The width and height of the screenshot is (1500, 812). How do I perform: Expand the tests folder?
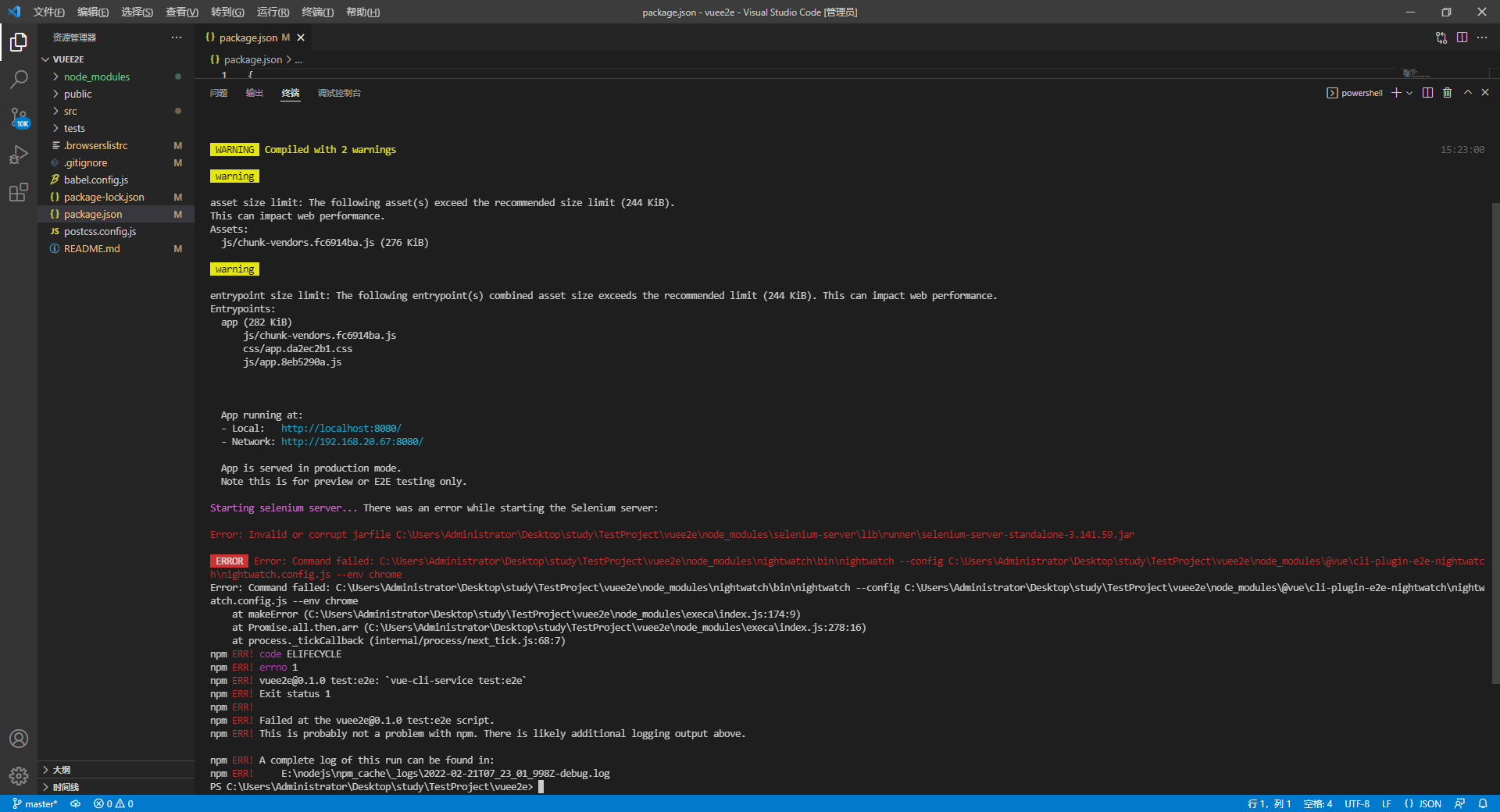point(116,128)
